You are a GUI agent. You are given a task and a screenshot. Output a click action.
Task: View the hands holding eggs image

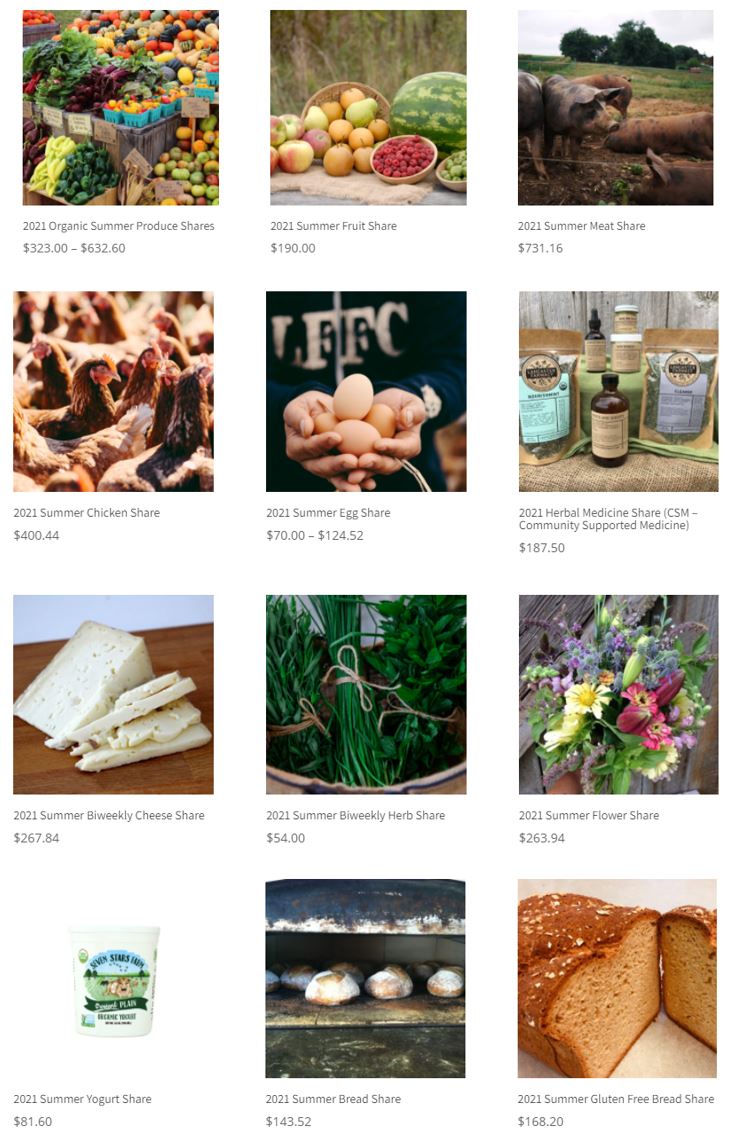[366, 391]
